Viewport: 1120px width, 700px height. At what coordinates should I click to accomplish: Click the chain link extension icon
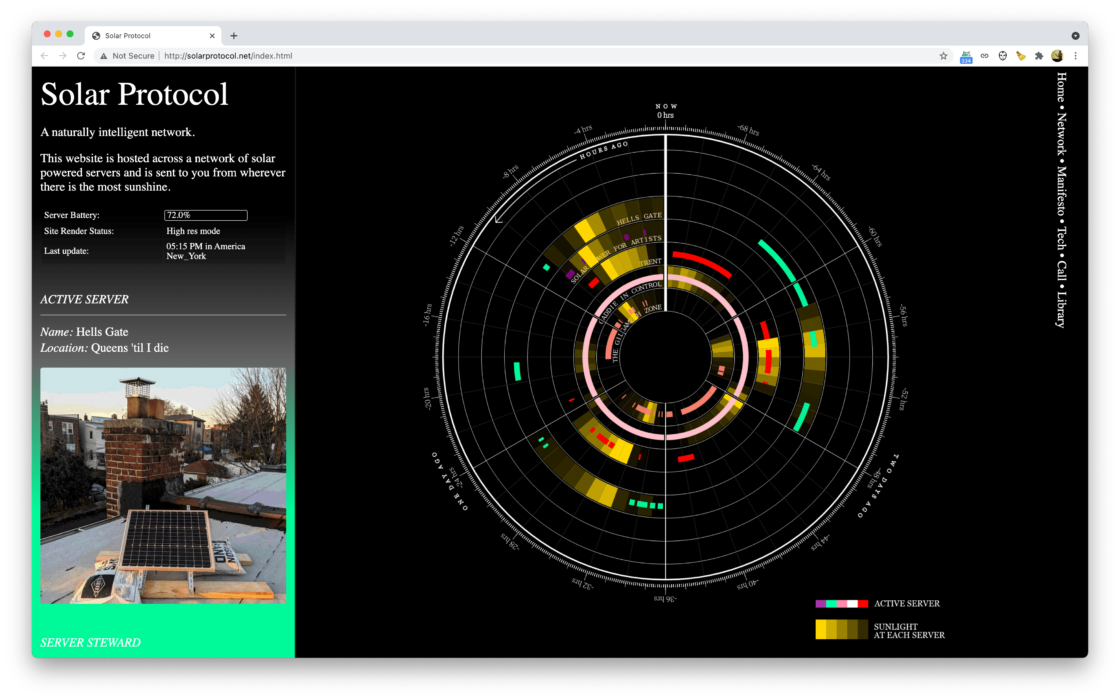pos(985,56)
